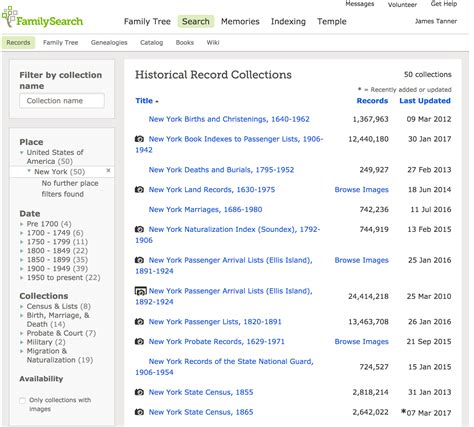The image size is (474, 427).
Task: Click the FamilySearch tree logo
Action: [x=10, y=16]
